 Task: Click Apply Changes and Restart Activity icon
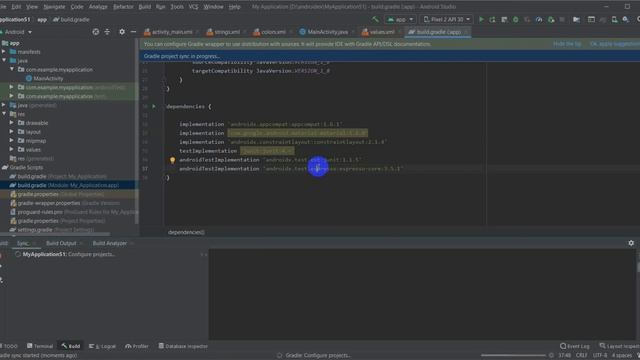(493, 19)
